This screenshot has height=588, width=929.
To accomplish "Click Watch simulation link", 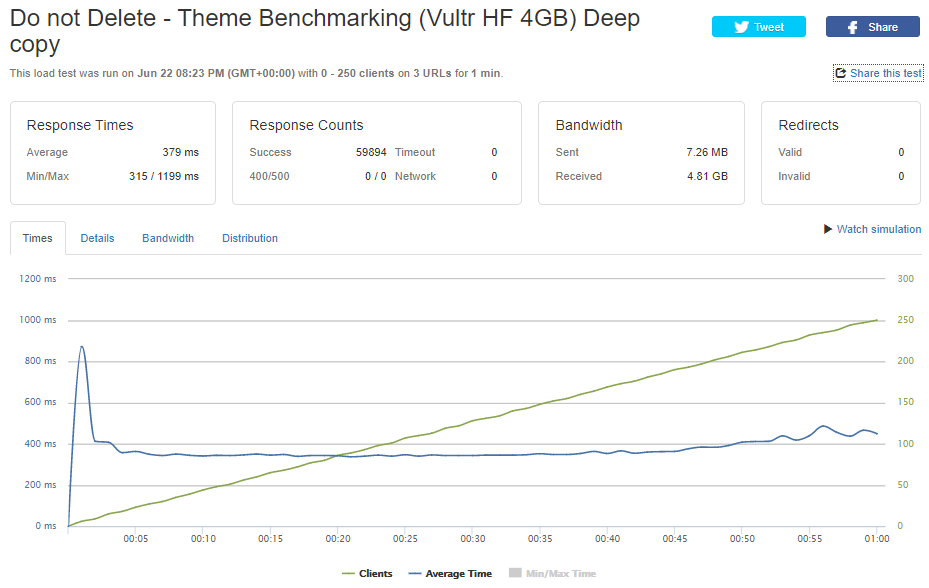I will (x=879, y=229).
